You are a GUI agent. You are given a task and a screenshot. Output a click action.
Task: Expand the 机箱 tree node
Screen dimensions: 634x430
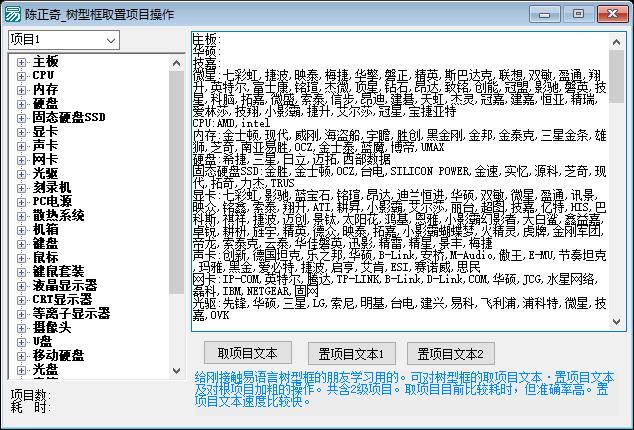coord(21,230)
